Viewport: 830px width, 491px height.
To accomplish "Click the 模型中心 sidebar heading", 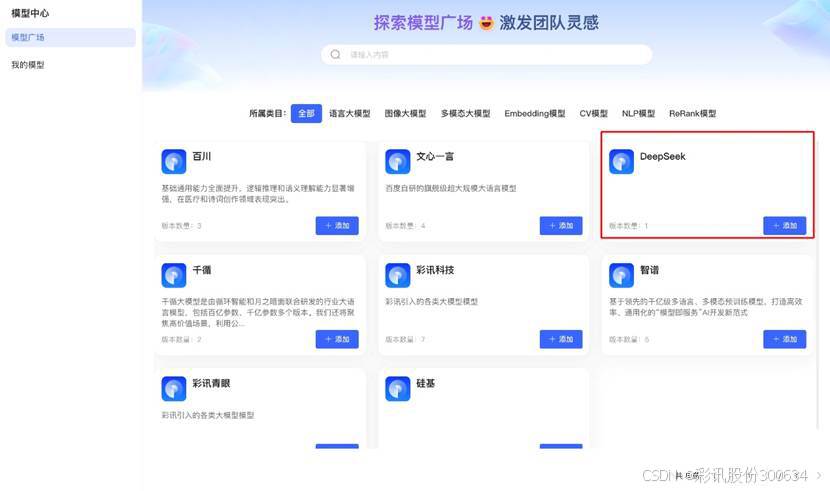I will [x=30, y=13].
